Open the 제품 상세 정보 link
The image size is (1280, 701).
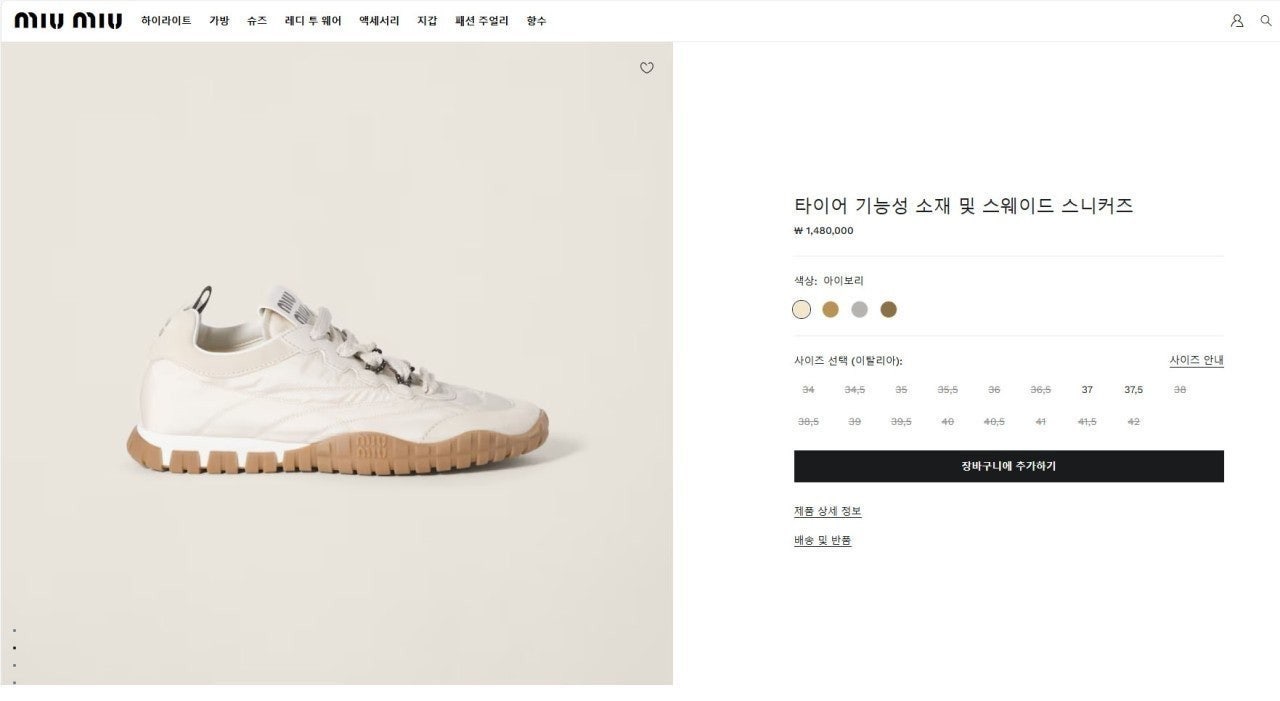pos(827,511)
